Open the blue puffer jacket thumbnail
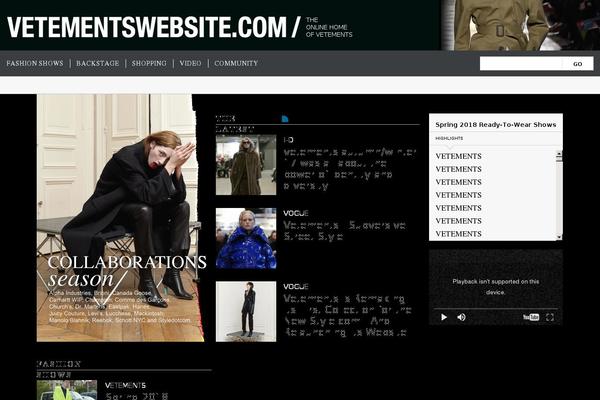The width and height of the screenshot is (600, 400). coord(246,238)
